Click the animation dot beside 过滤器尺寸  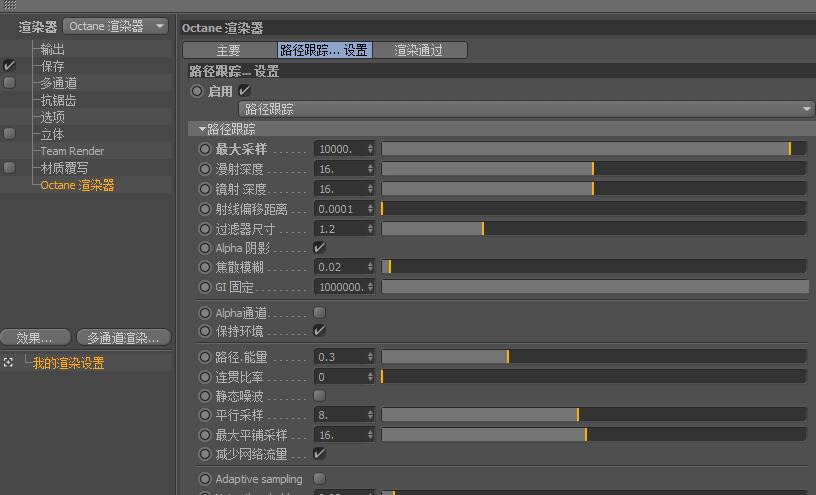pos(205,229)
